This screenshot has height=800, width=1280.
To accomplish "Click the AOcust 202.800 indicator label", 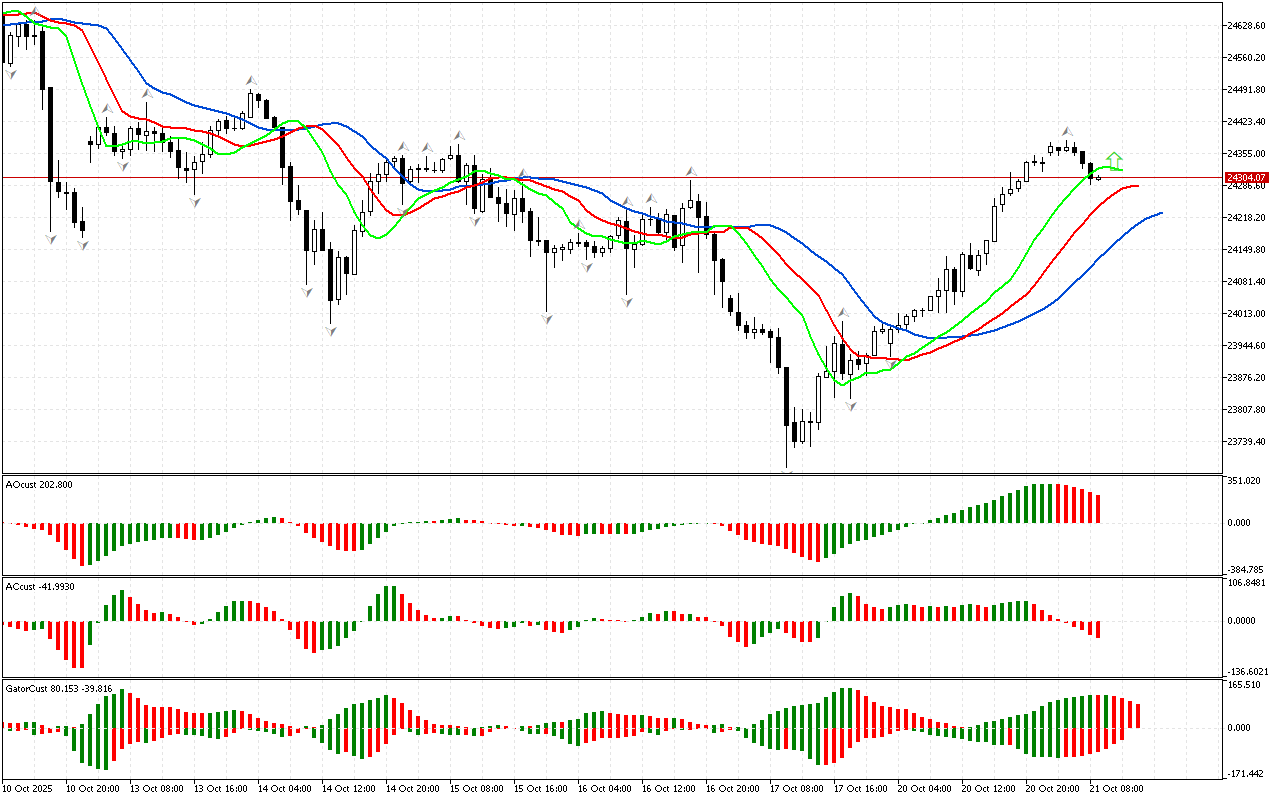I will coord(39,485).
